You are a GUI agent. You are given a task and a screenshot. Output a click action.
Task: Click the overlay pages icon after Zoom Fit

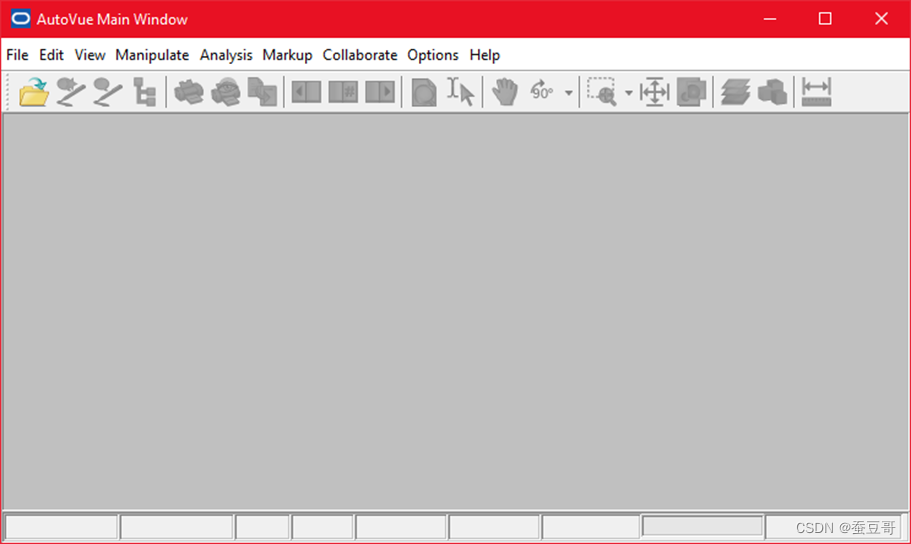(x=691, y=92)
